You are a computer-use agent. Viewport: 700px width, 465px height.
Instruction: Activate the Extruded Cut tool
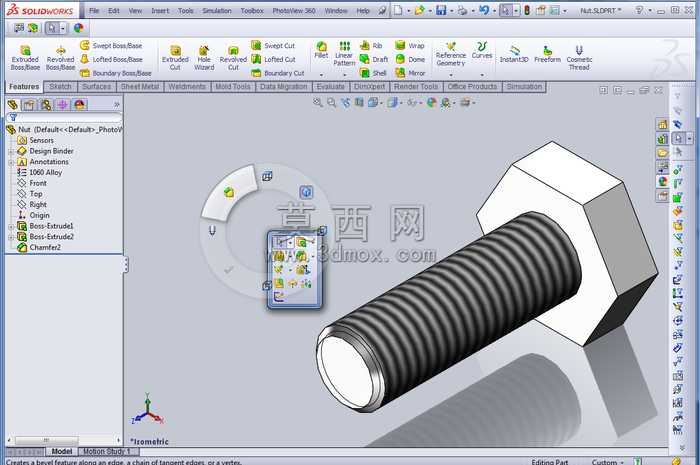pos(175,58)
